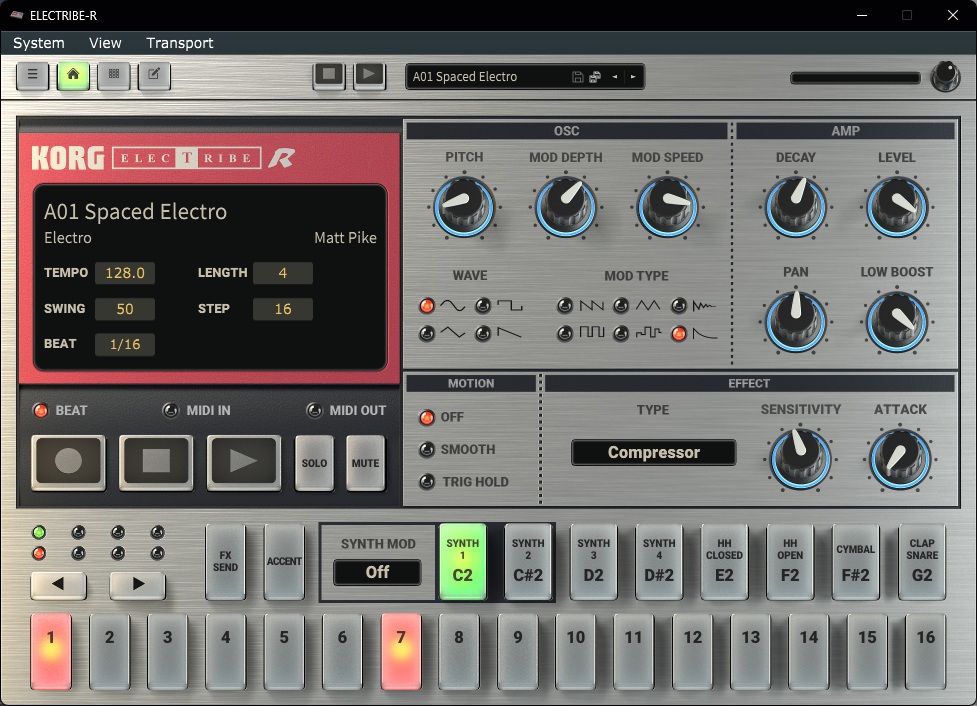Choose the square mod type

pos(565,333)
